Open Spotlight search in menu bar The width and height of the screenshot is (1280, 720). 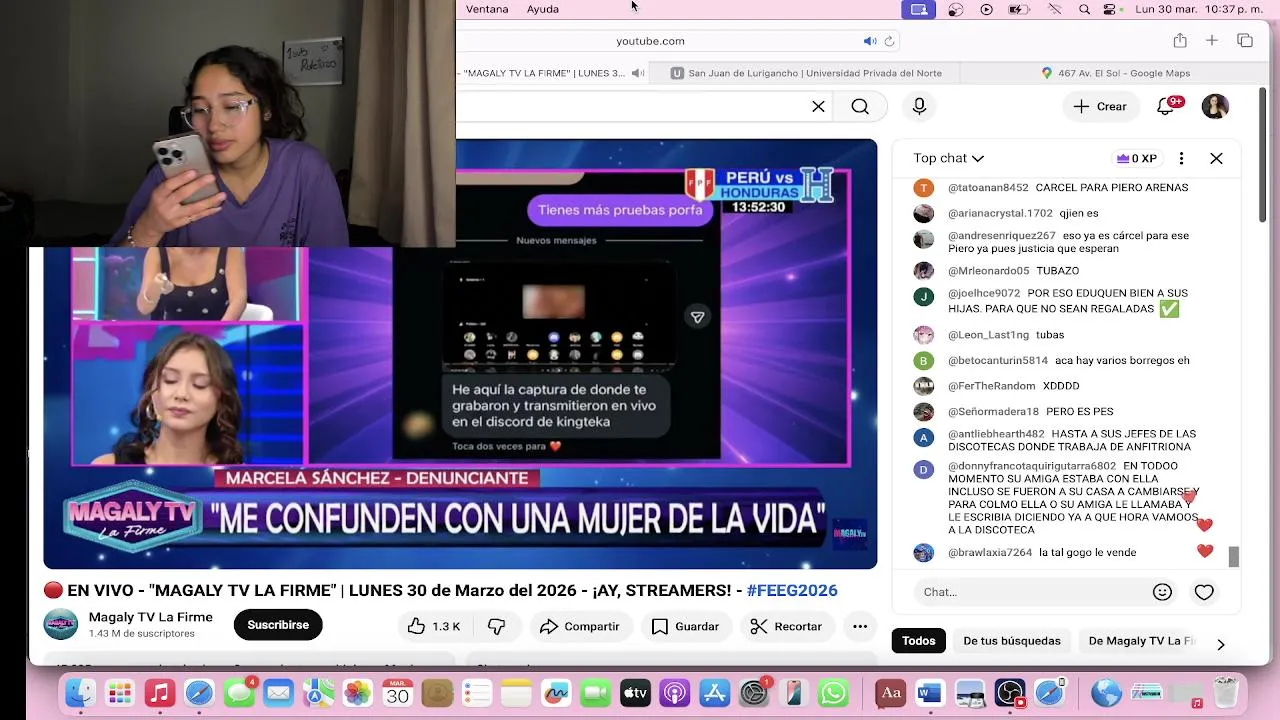click(1084, 9)
